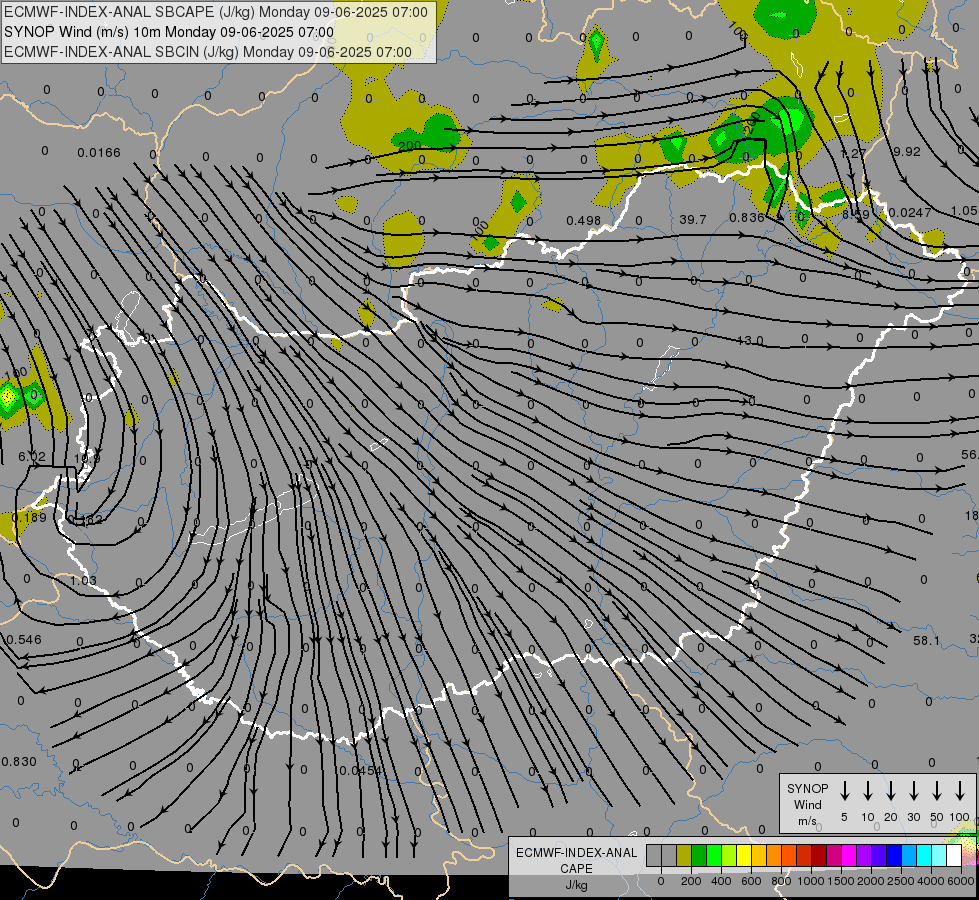Click the wind legend arrow labeled 50
The width and height of the screenshot is (979, 900).
coord(937,791)
